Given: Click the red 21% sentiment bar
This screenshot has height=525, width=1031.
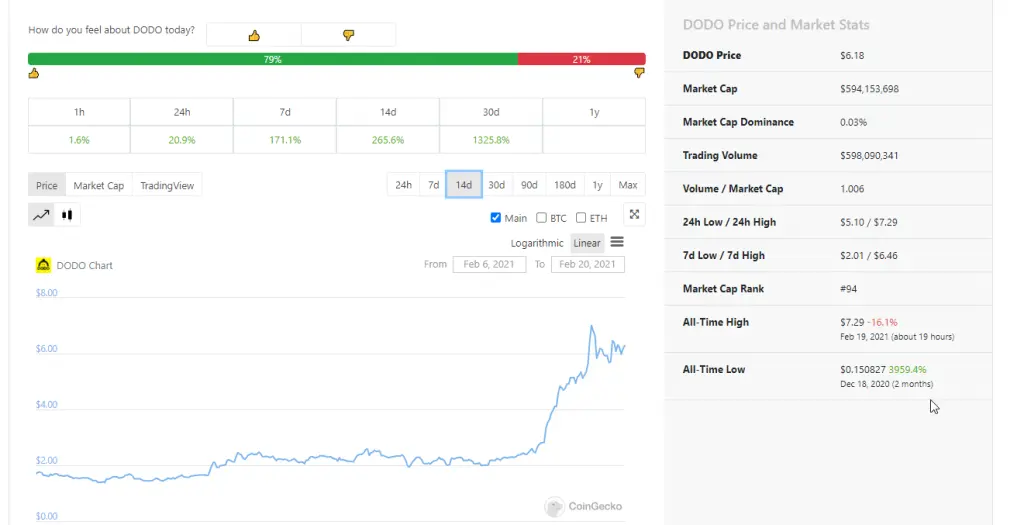Looking at the screenshot, I should (x=581, y=59).
